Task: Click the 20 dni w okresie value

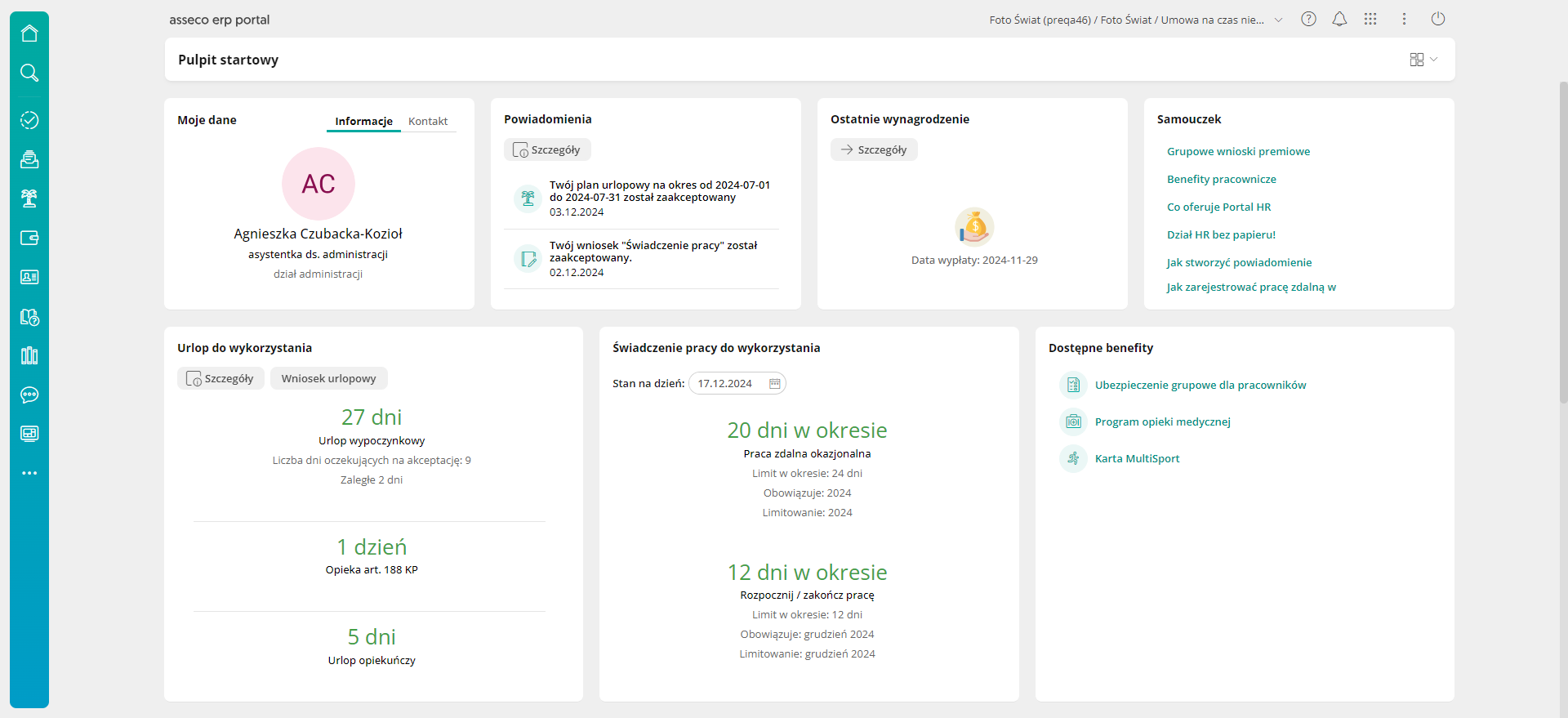Action: [x=807, y=430]
